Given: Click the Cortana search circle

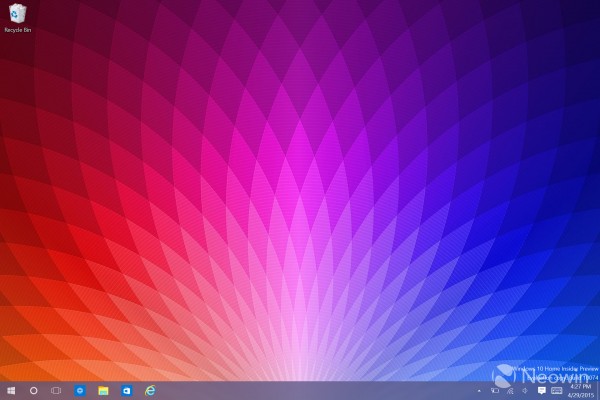Looking at the screenshot, I should pos(33,390).
